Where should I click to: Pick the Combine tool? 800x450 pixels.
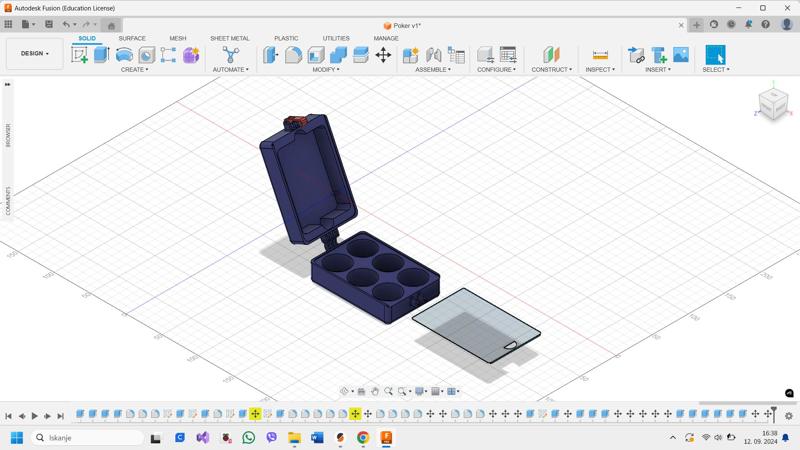338,55
